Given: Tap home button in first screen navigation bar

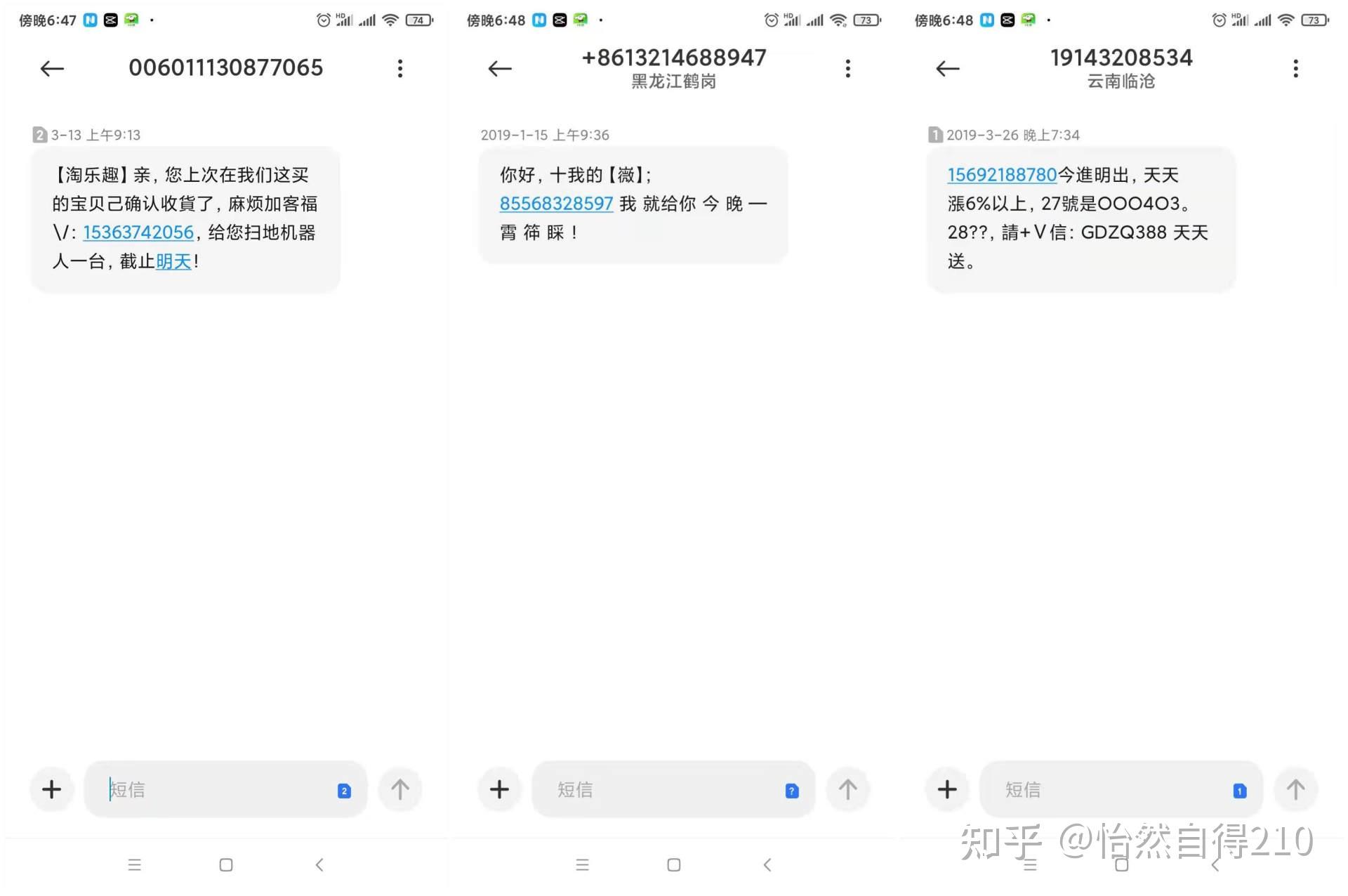Looking at the screenshot, I should point(226,864).
